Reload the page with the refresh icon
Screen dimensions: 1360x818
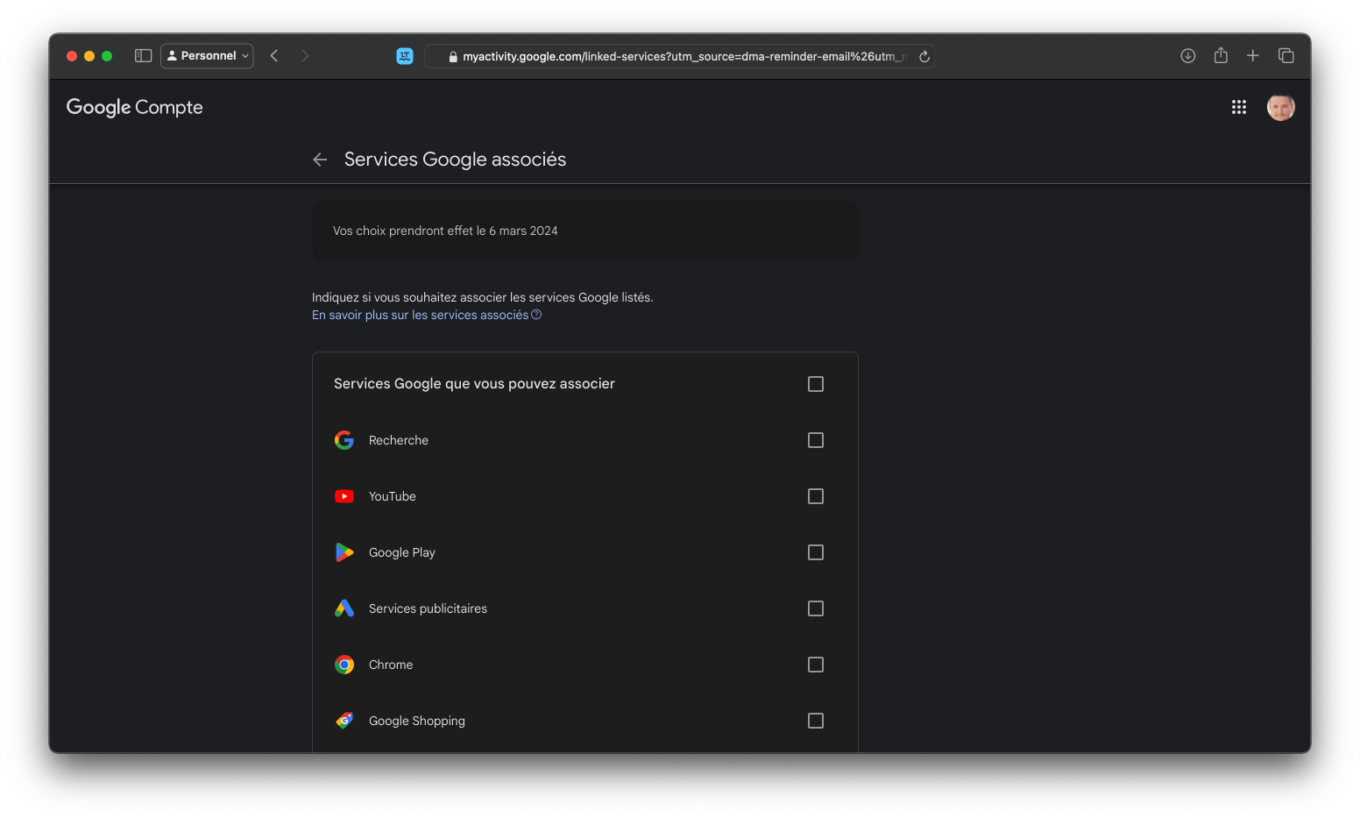(924, 57)
